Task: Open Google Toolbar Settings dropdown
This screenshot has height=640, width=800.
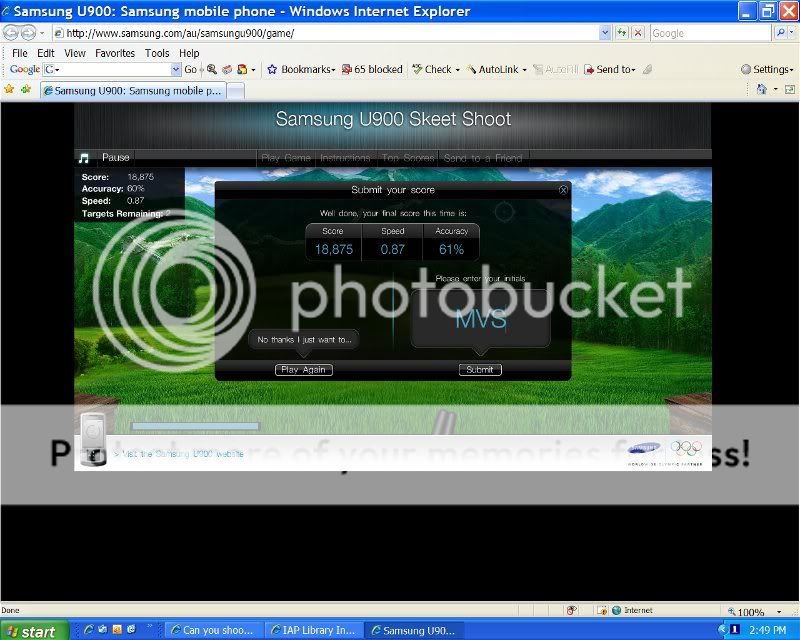Action: 767,69
